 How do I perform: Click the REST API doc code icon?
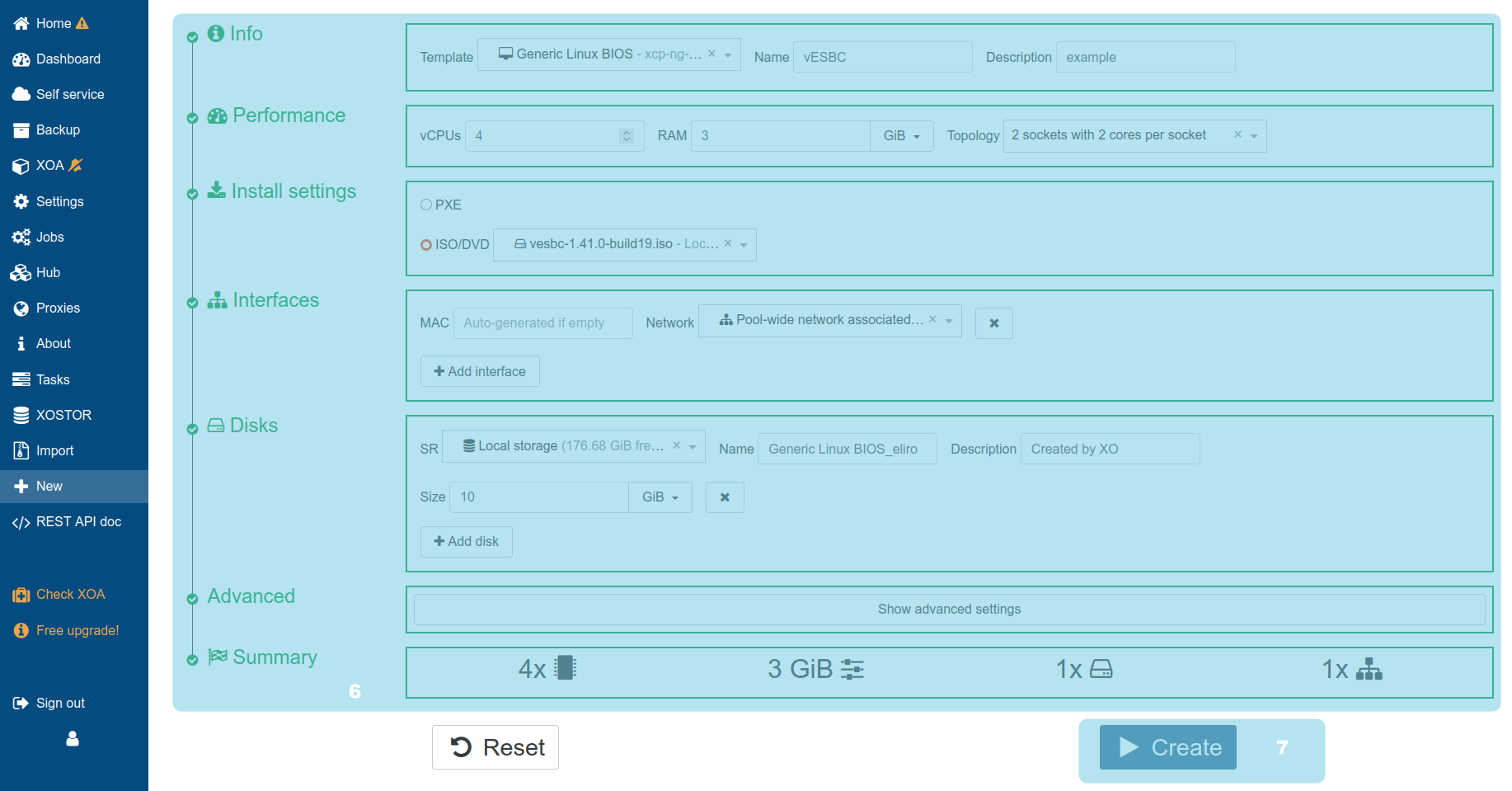pos(21,522)
